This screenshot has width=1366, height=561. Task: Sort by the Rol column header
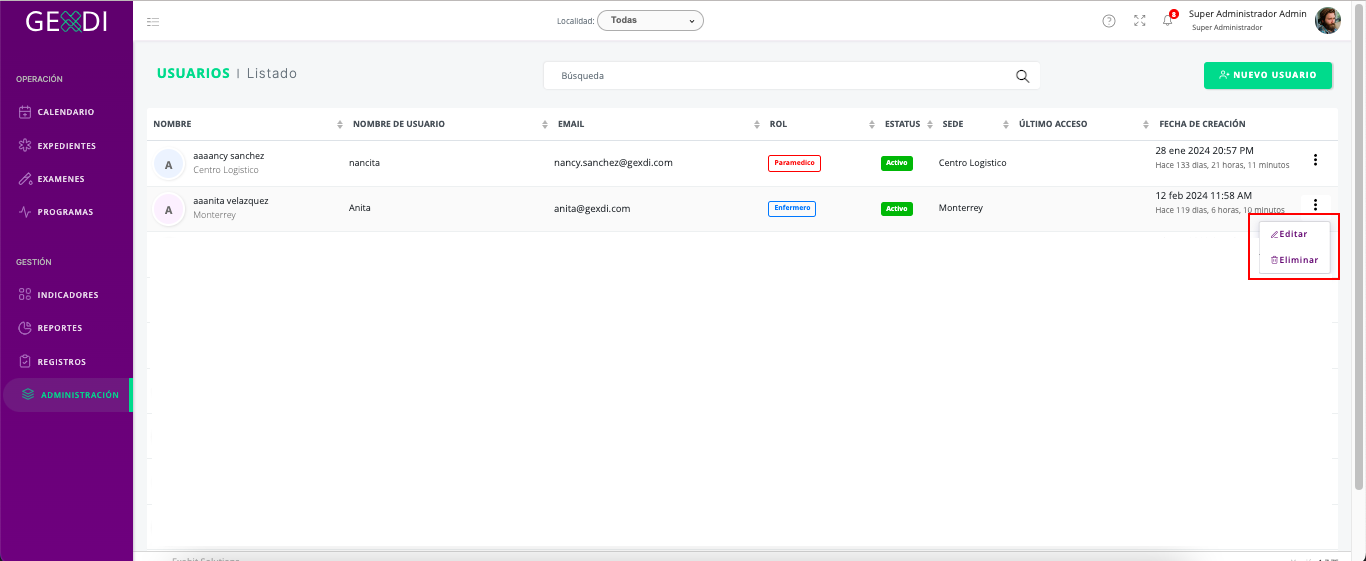(778, 124)
